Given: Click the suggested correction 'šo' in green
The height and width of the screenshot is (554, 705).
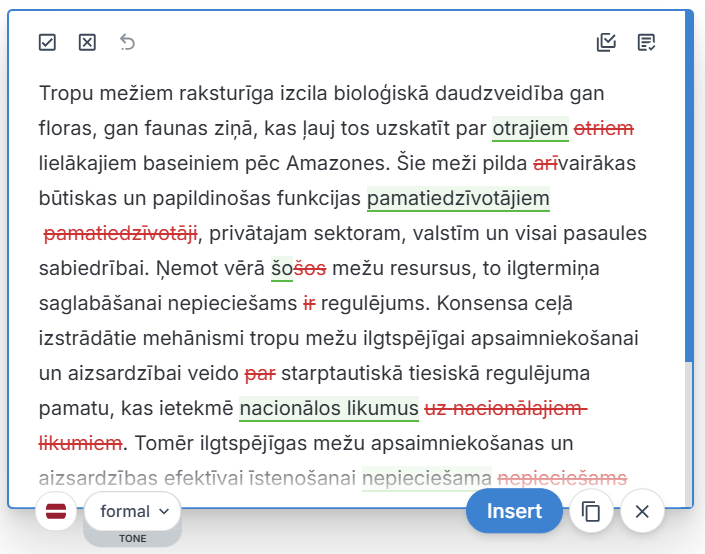Looking at the screenshot, I should tap(281, 269).
